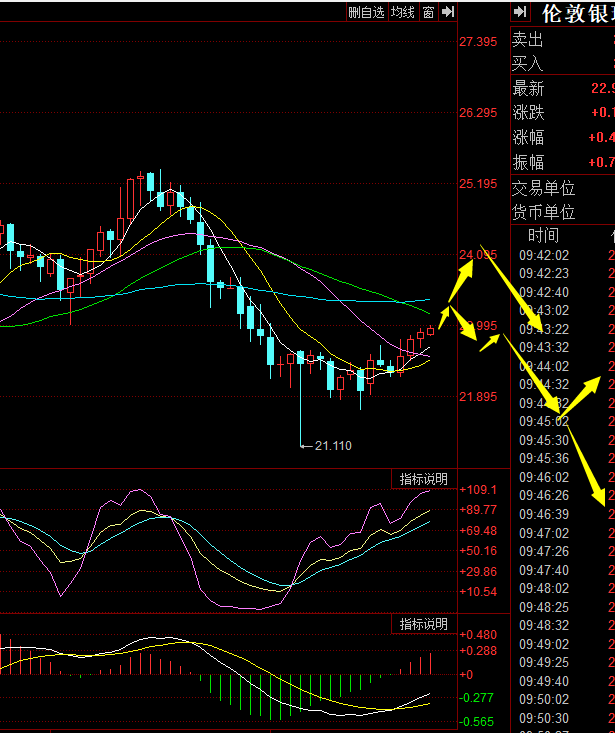Select the 09:46:39 tick row

tap(566, 514)
